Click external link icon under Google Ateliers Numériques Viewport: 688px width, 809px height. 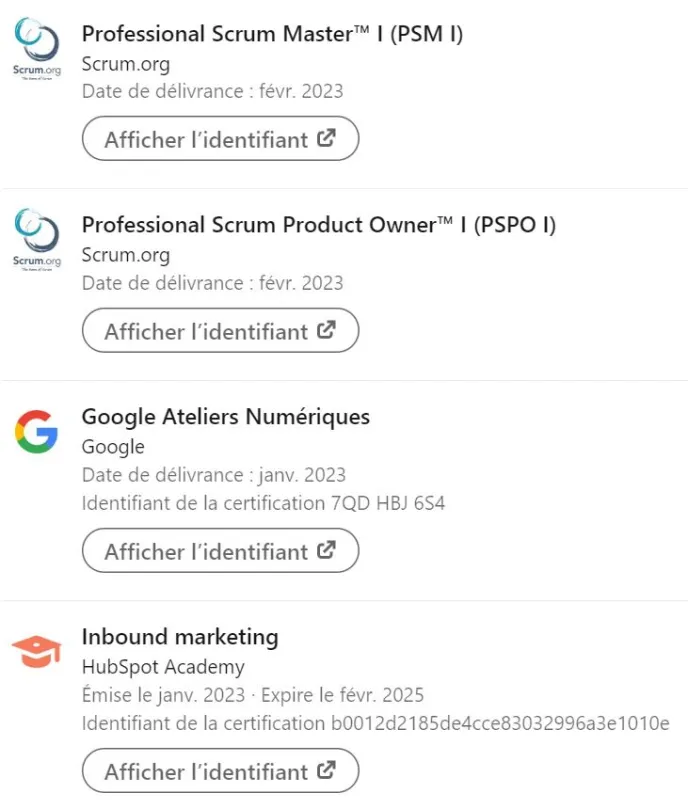tap(326, 549)
